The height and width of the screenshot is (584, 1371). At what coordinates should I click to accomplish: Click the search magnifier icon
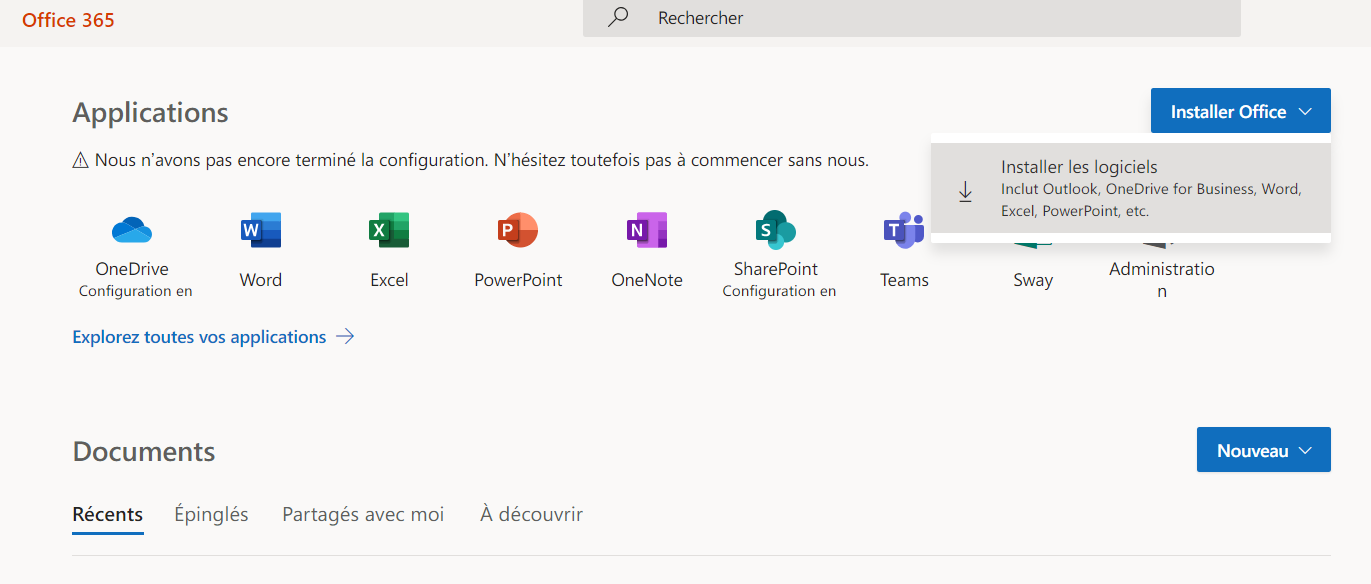point(618,17)
